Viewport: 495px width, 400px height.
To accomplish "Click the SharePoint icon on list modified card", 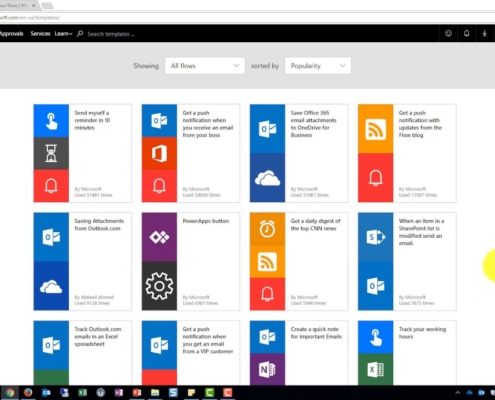I will 376,237.
